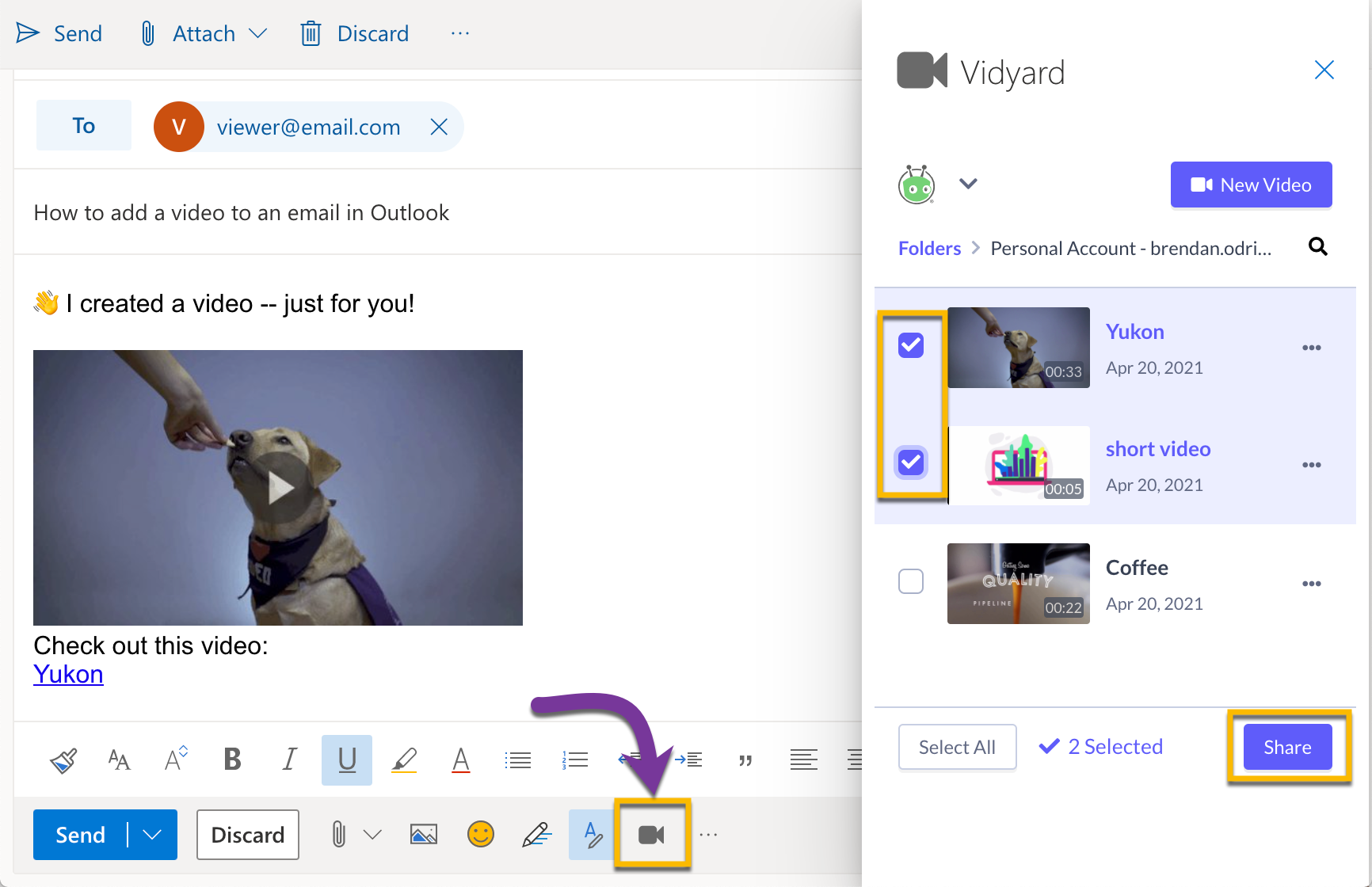Screen dimensions: 1372x887
Task: Expand the Send options dropdown arrow
Action: [x=152, y=835]
